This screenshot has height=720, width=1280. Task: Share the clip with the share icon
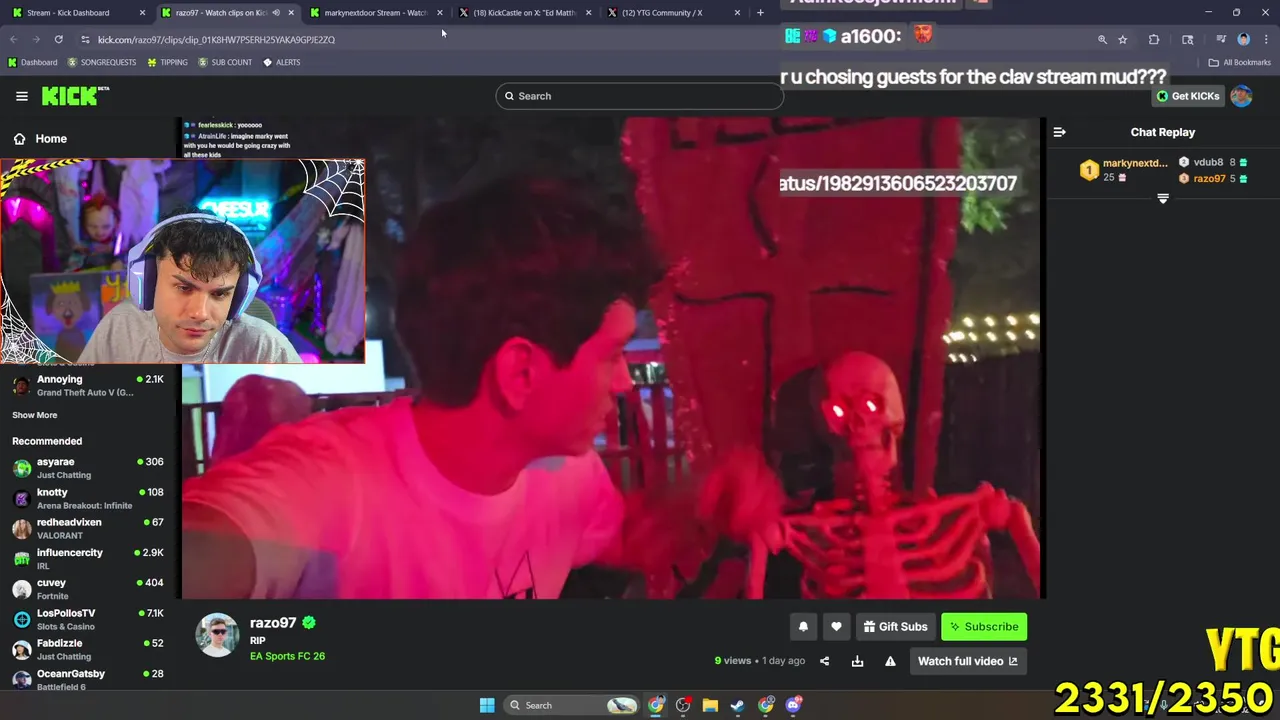[x=824, y=661]
